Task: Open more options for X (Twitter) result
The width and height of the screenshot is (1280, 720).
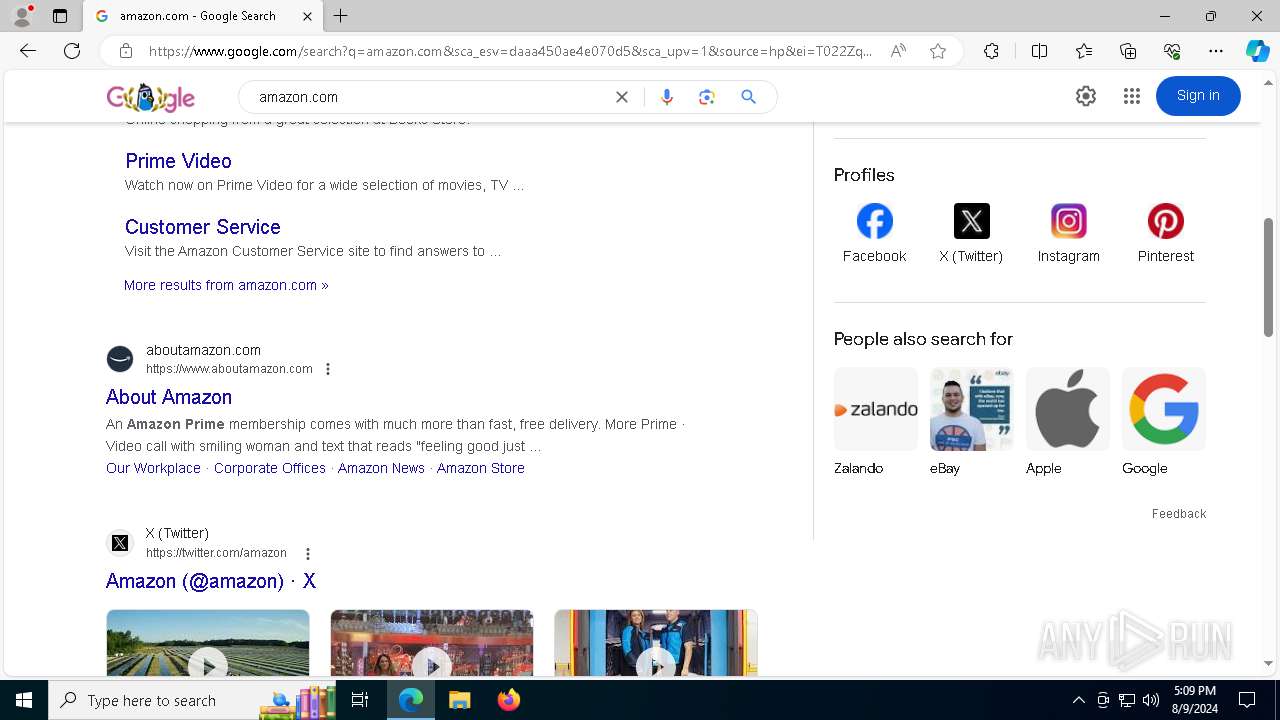Action: click(x=308, y=553)
